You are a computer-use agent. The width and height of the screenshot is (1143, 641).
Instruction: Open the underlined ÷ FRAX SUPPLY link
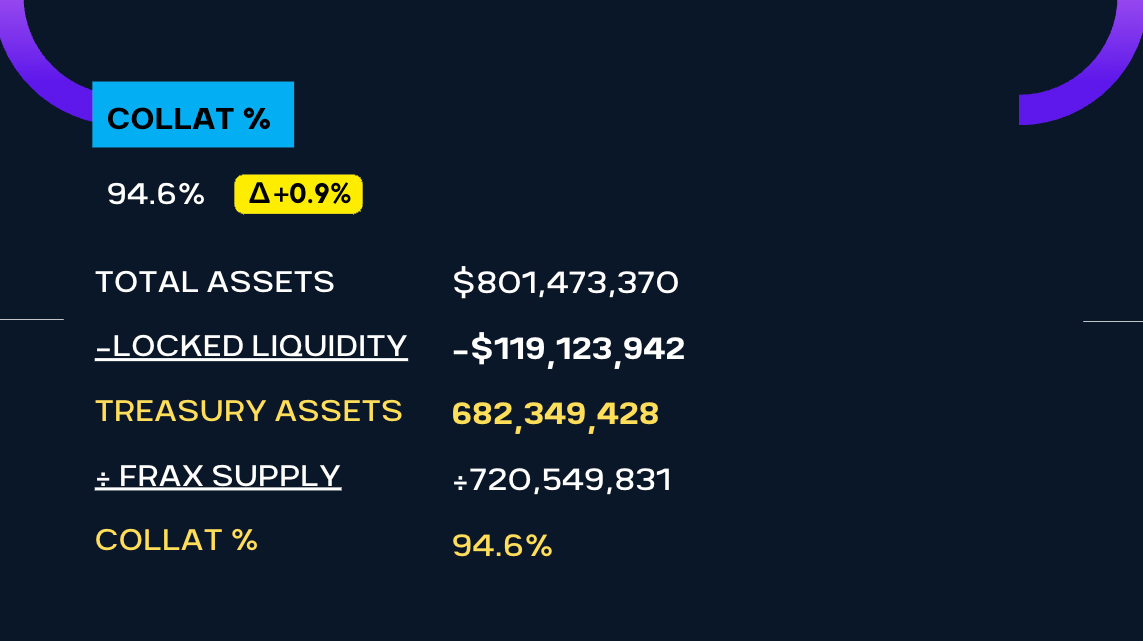coord(218,476)
